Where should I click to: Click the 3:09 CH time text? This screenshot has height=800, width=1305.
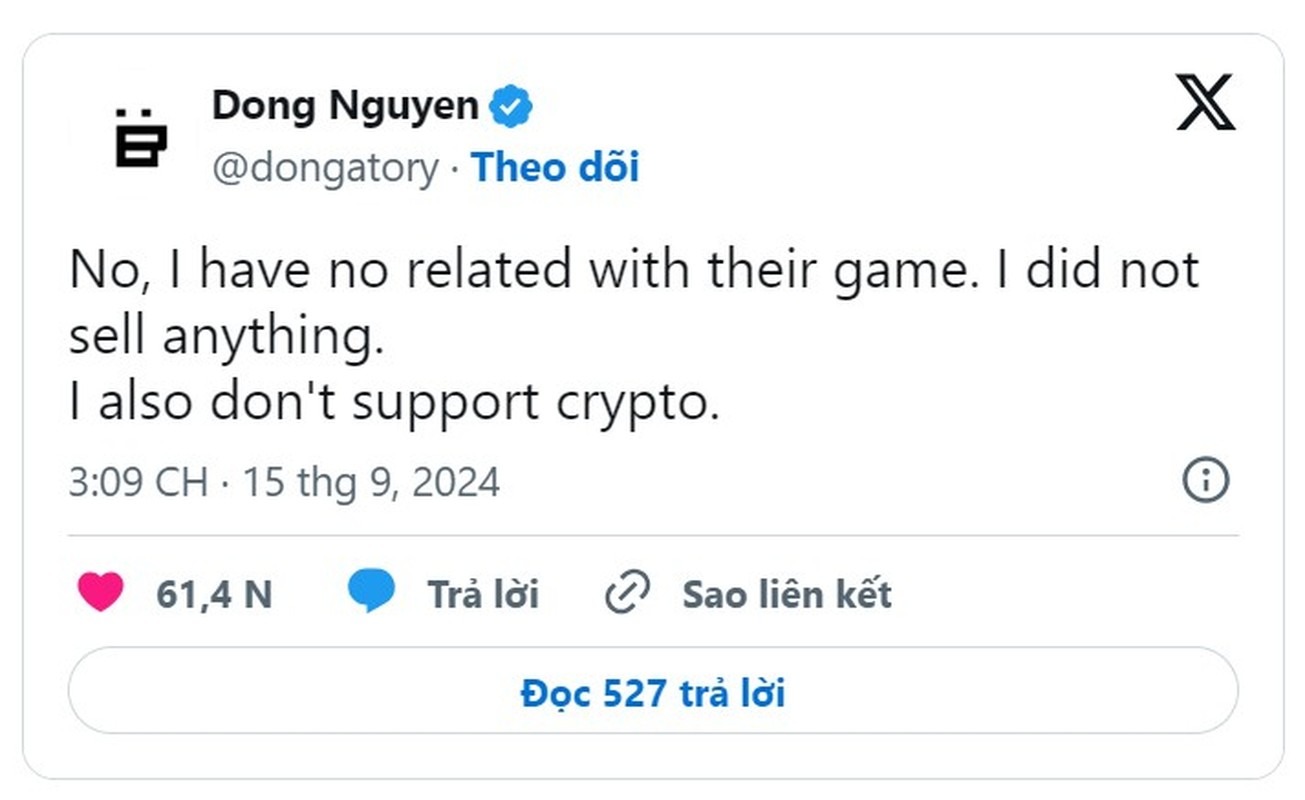tap(138, 484)
